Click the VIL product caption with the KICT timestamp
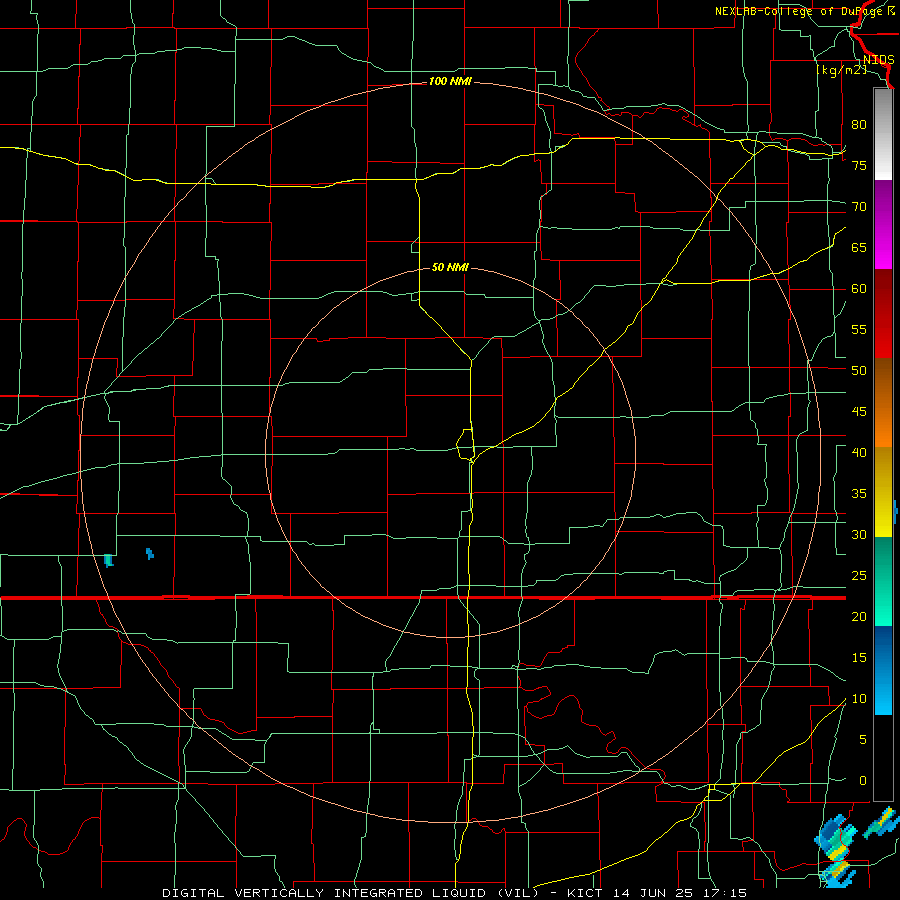The width and height of the screenshot is (900, 900). click(x=455, y=893)
